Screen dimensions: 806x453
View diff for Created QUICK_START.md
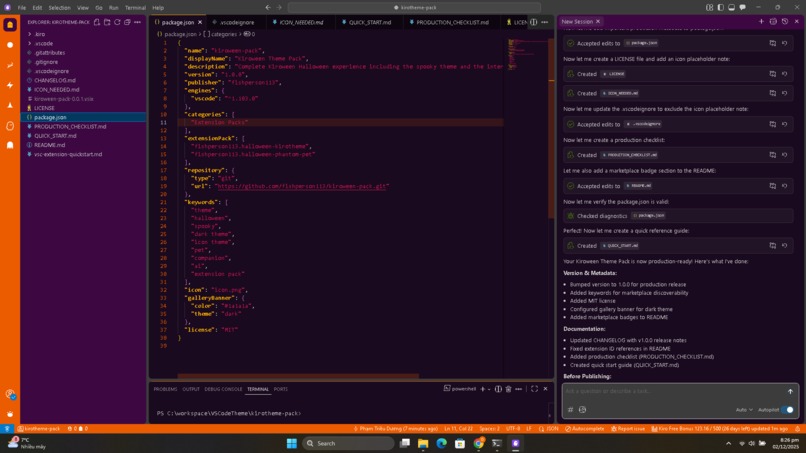pyautogui.click(x=773, y=245)
